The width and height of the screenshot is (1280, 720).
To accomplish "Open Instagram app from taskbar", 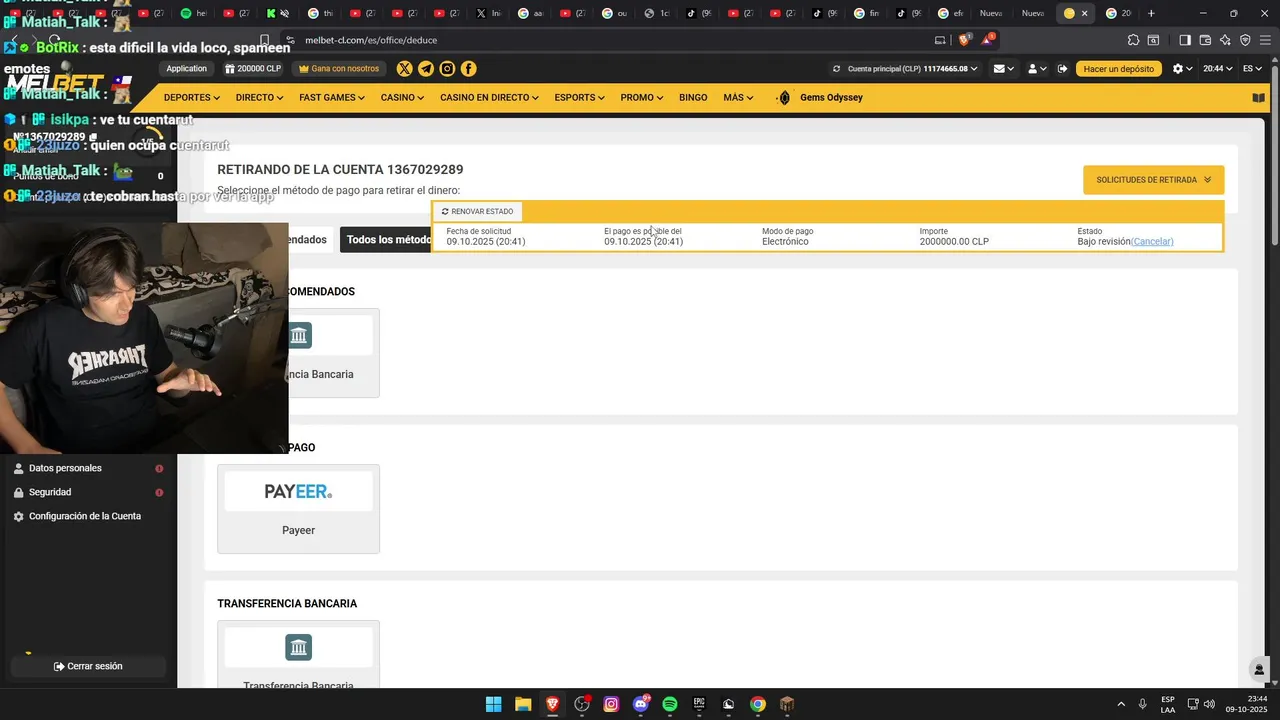I will point(611,704).
